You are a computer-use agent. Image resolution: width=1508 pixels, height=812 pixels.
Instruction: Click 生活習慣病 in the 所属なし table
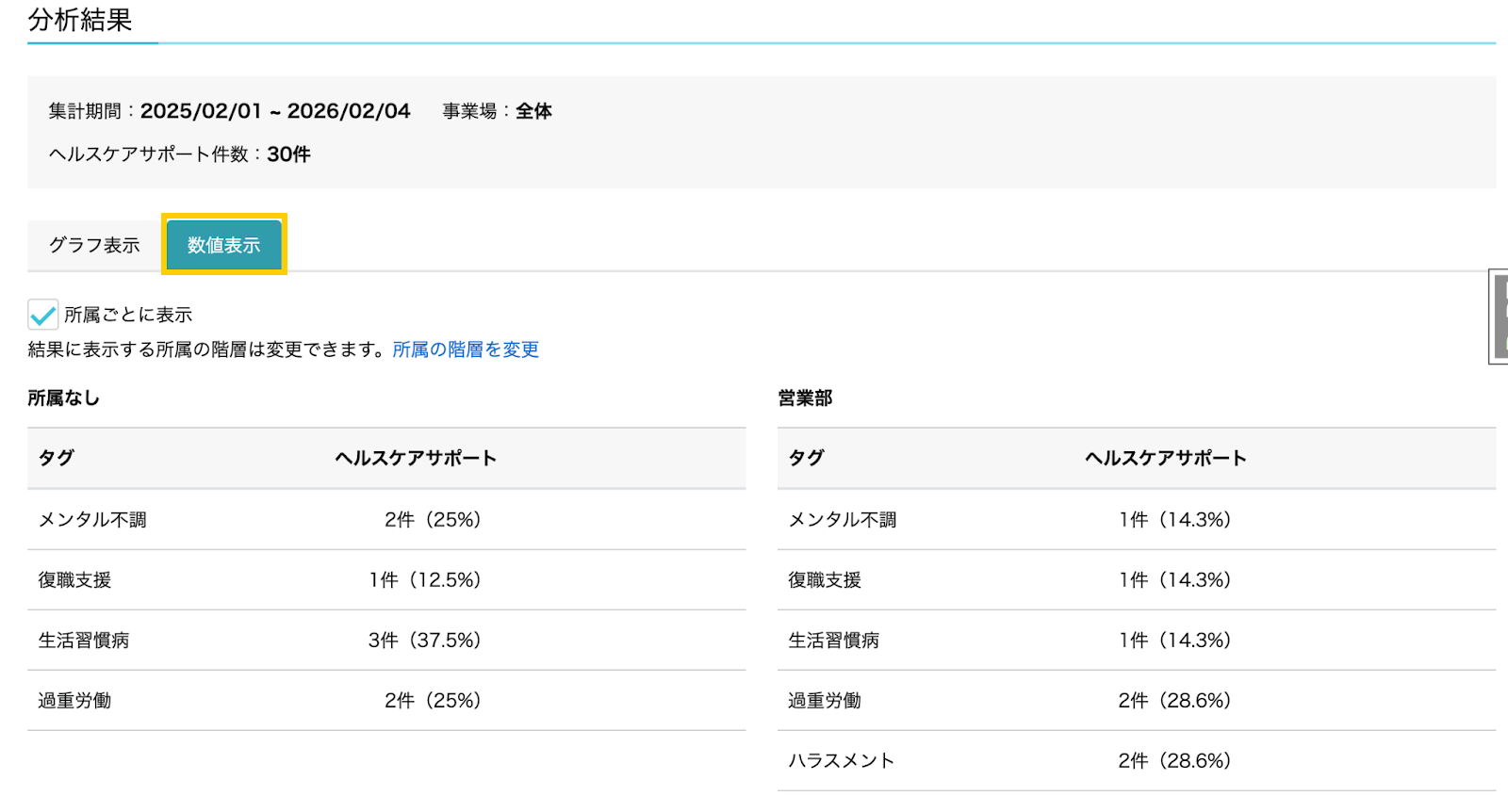[84, 641]
